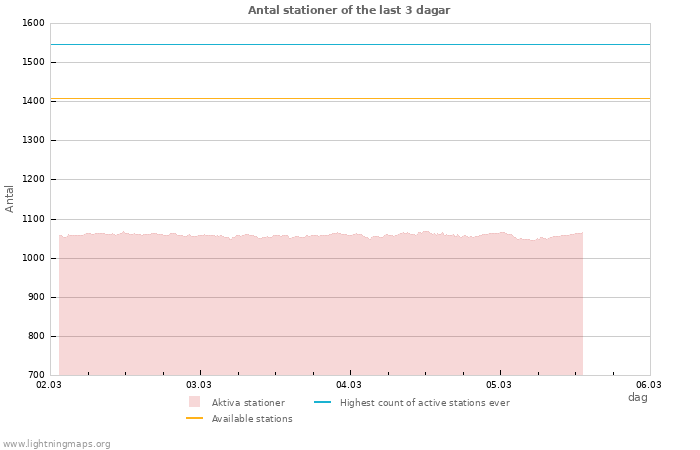Select the Highest count of active stations ever label

[x=424, y=403]
